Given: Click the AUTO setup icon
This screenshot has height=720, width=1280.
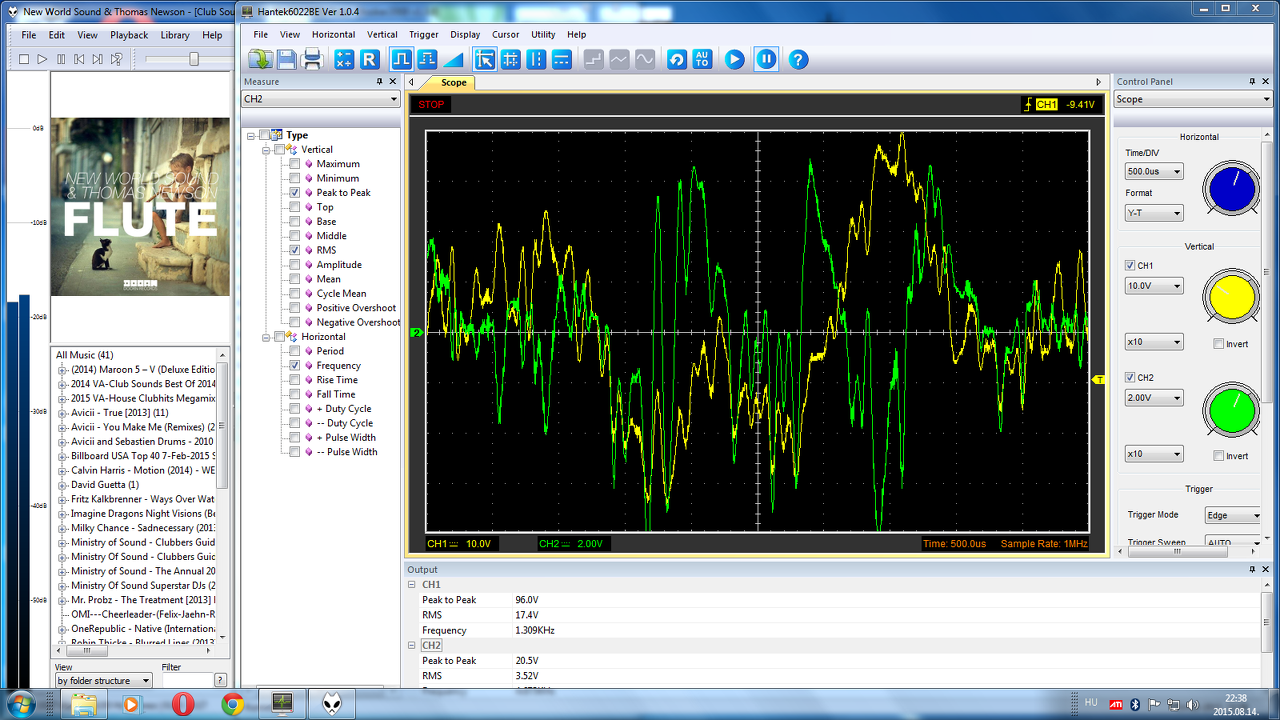Looking at the screenshot, I should click(x=702, y=59).
